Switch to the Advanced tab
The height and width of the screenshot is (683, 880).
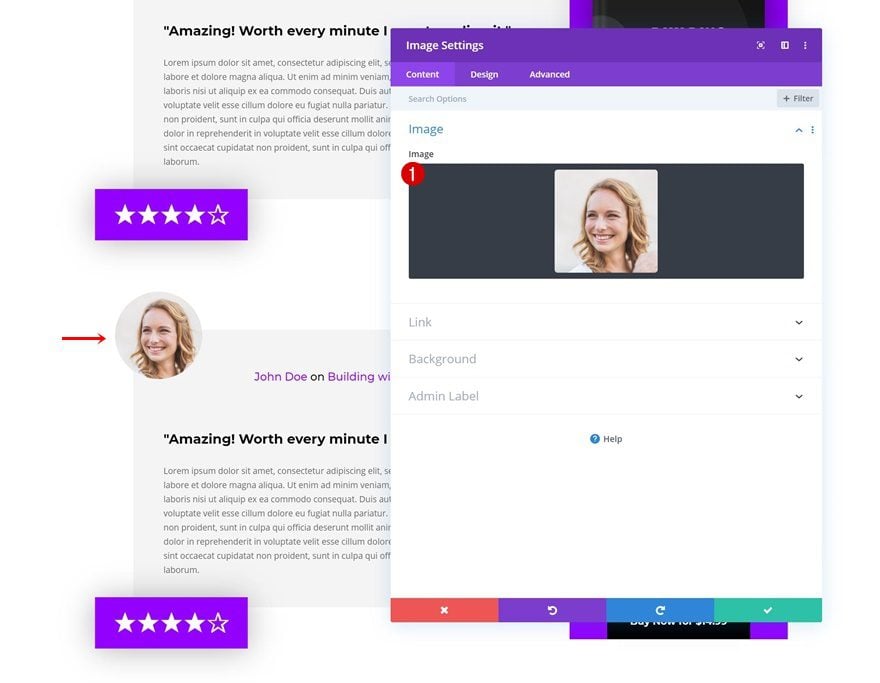549,74
